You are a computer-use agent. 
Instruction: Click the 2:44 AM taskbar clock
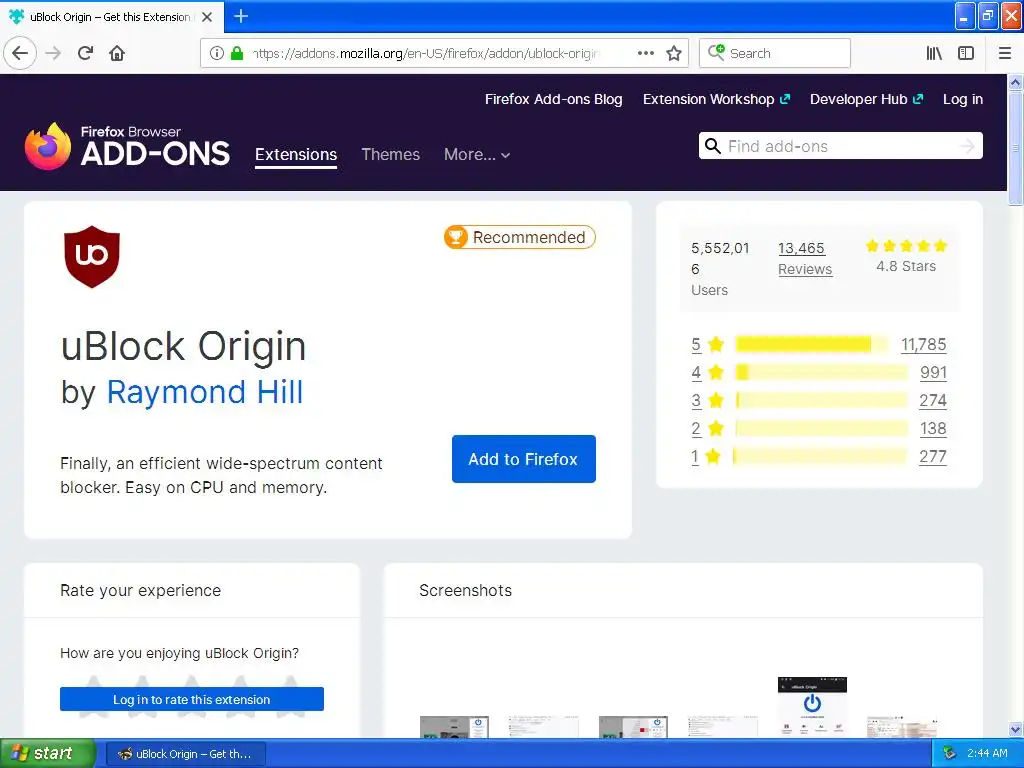pyautogui.click(x=987, y=753)
